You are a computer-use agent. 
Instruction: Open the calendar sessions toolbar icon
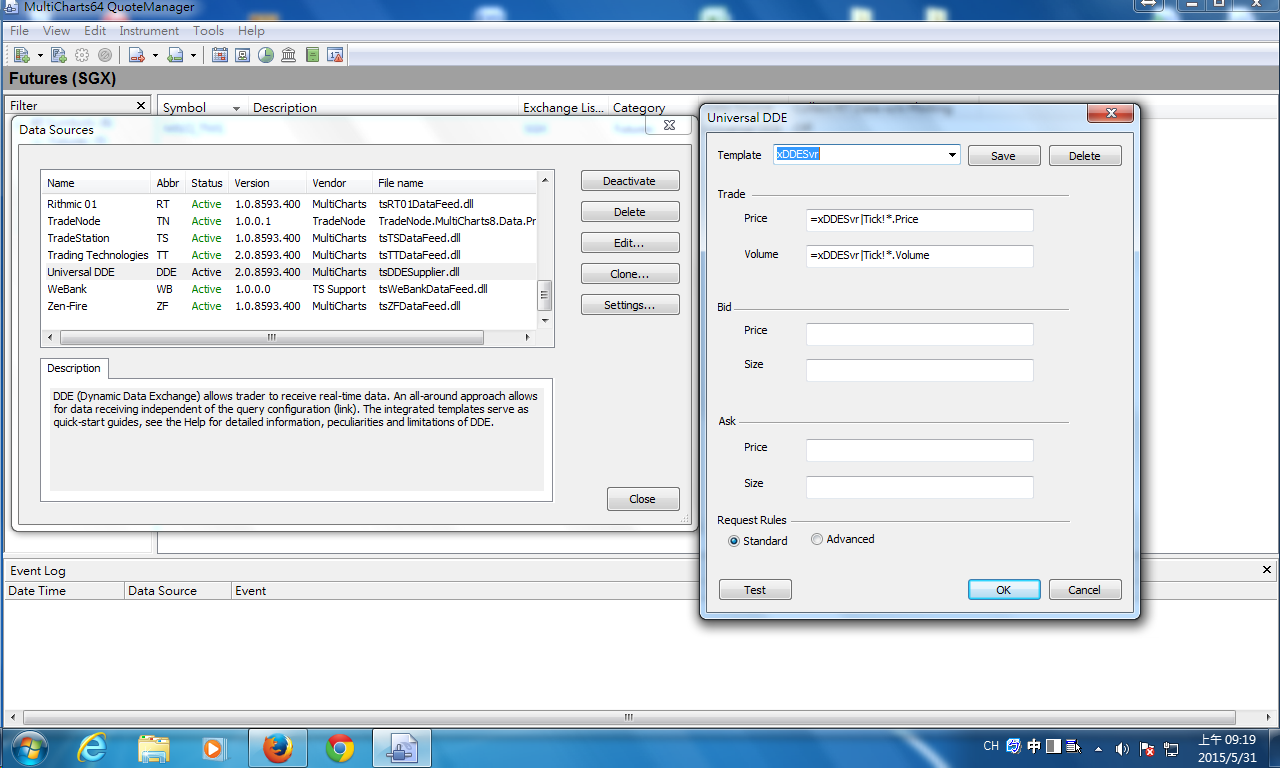point(220,55)
